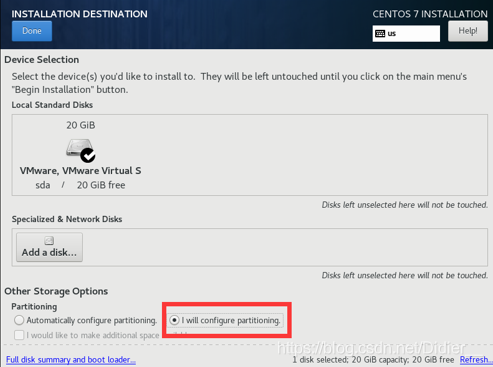The width and height of the screenshot is (493, 367).
Task: Click the Installation Destination title
Action: (79, 14)
